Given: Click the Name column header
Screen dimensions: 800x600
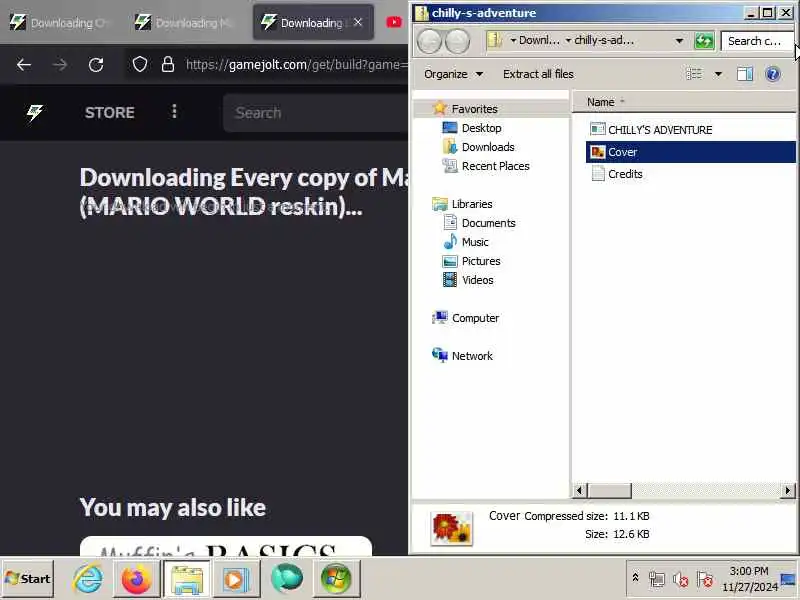Looking at the screenshot, I should point(684,102).
